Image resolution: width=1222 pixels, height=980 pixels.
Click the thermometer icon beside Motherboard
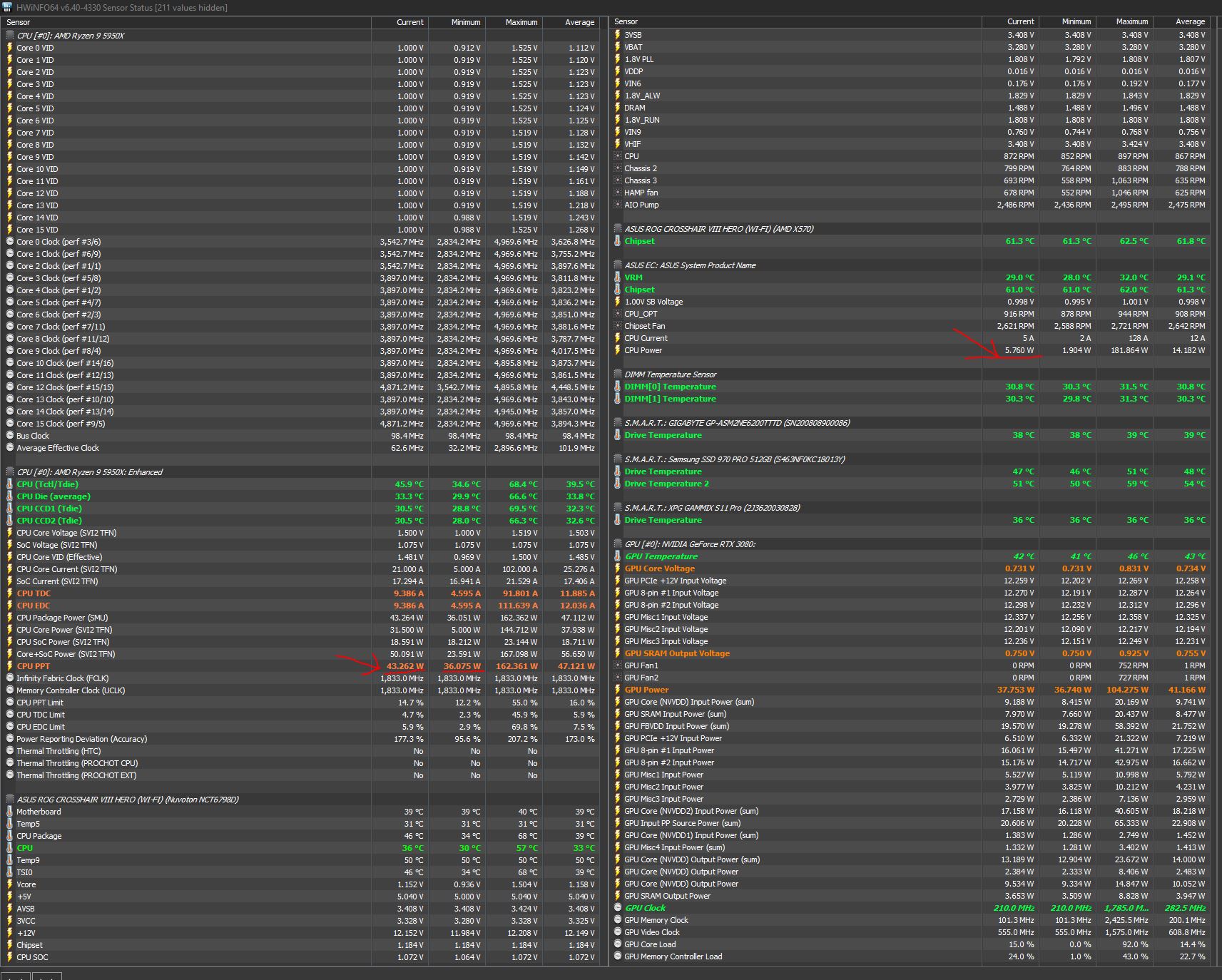[10, 812]
